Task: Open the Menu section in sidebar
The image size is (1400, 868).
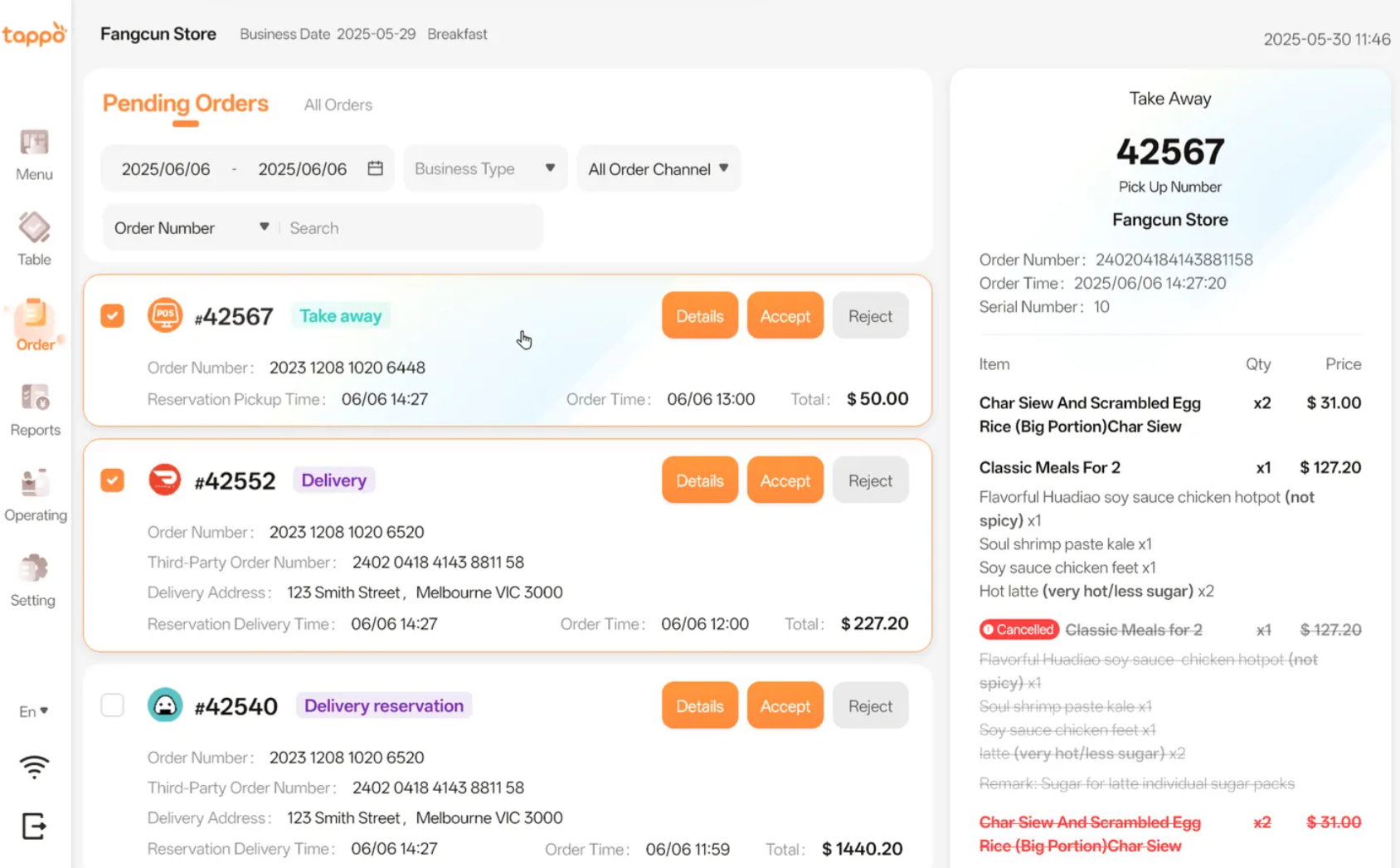Action: (x=34, y=155)
